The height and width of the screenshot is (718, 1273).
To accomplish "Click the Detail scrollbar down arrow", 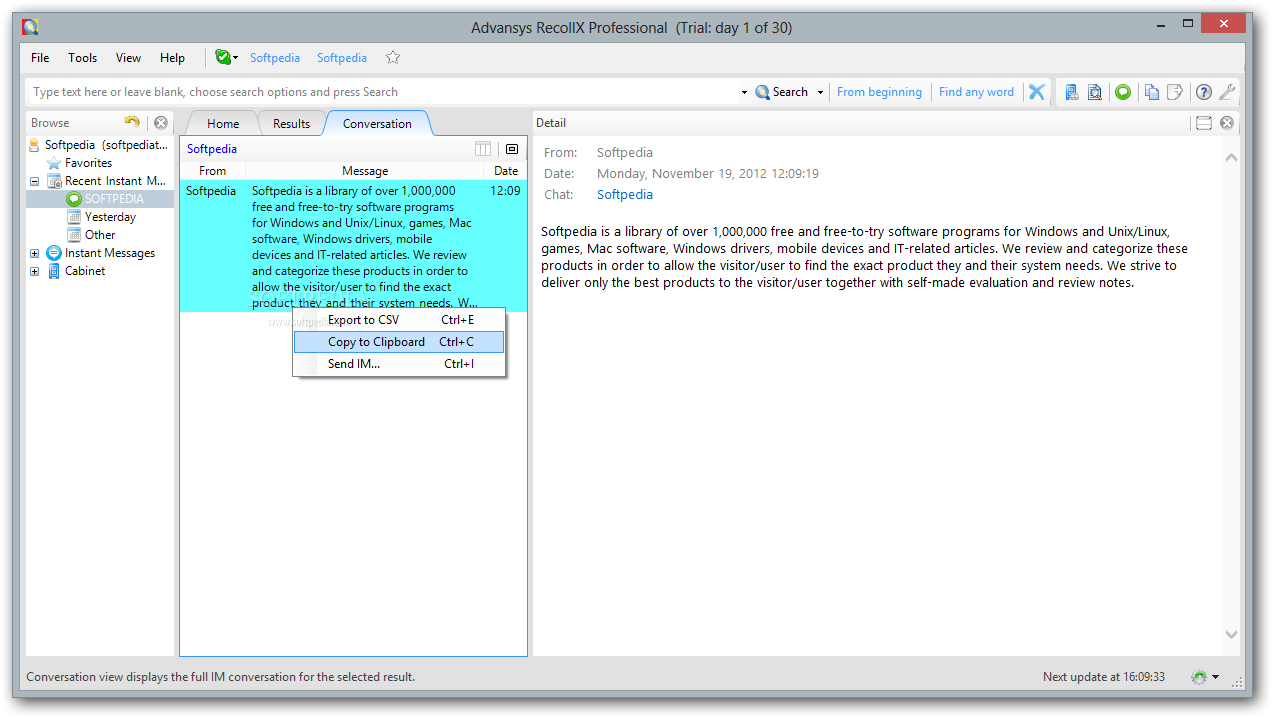I will coord(1231,634).
